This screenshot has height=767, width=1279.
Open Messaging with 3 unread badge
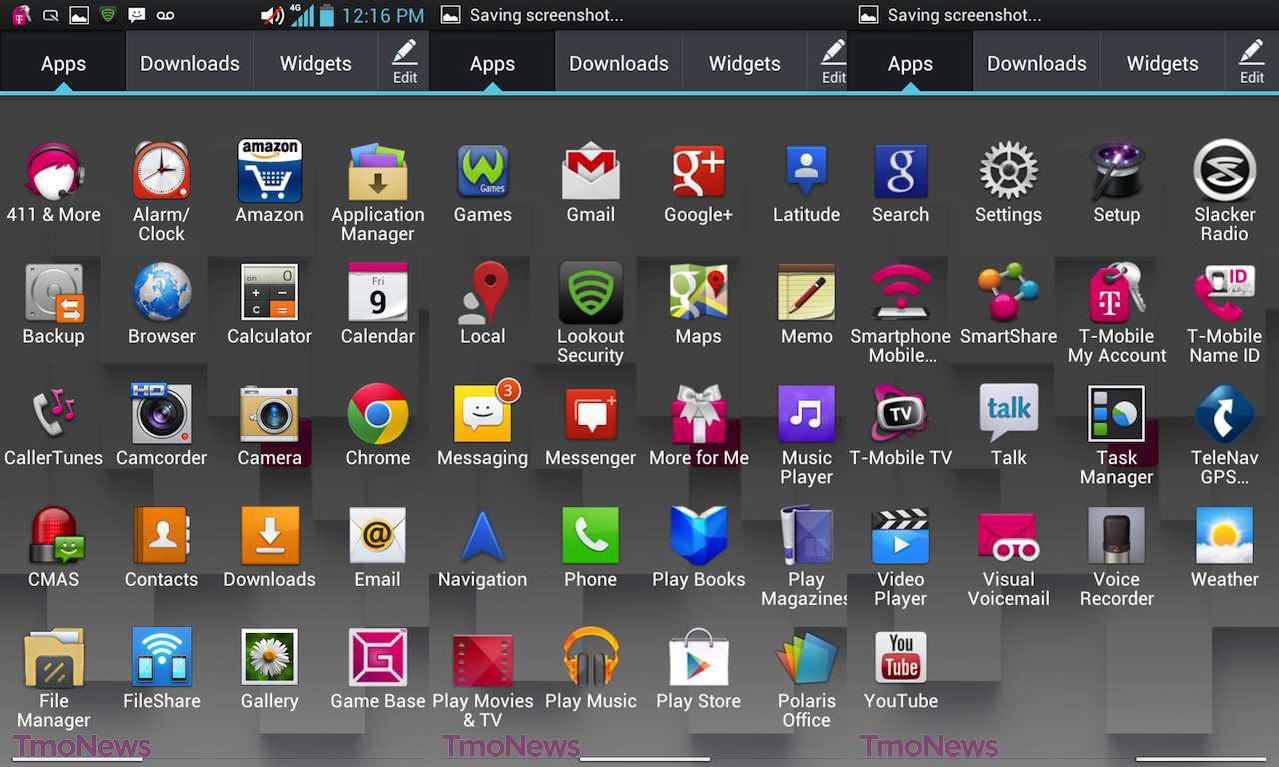coord(482,415)
